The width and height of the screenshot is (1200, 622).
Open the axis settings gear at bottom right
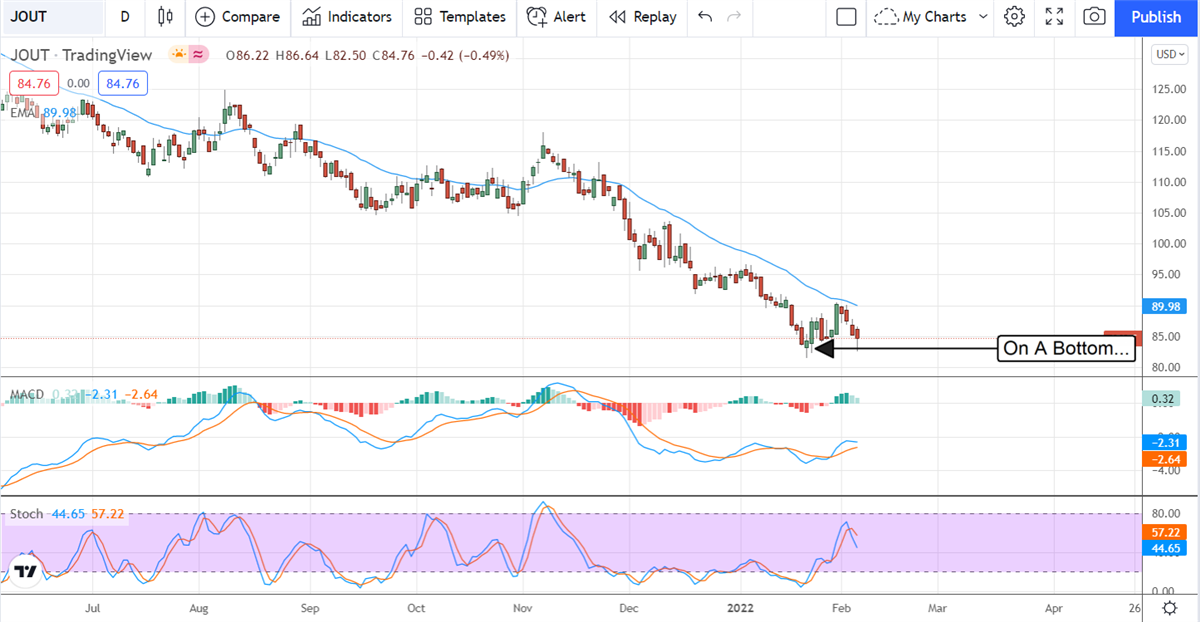click(x=1169, y=607)
